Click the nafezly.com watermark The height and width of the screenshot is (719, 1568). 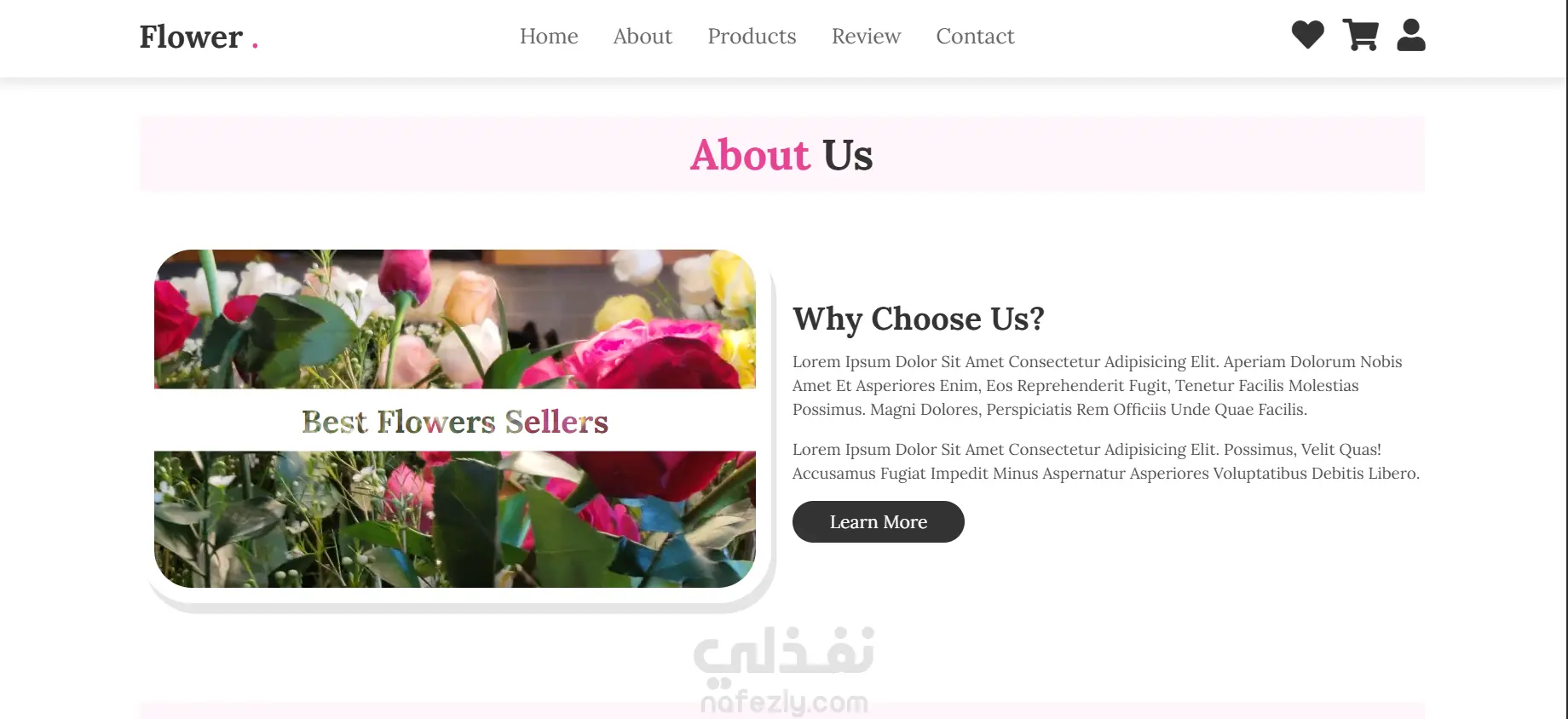pyautogui.click(x=784, y=703)
